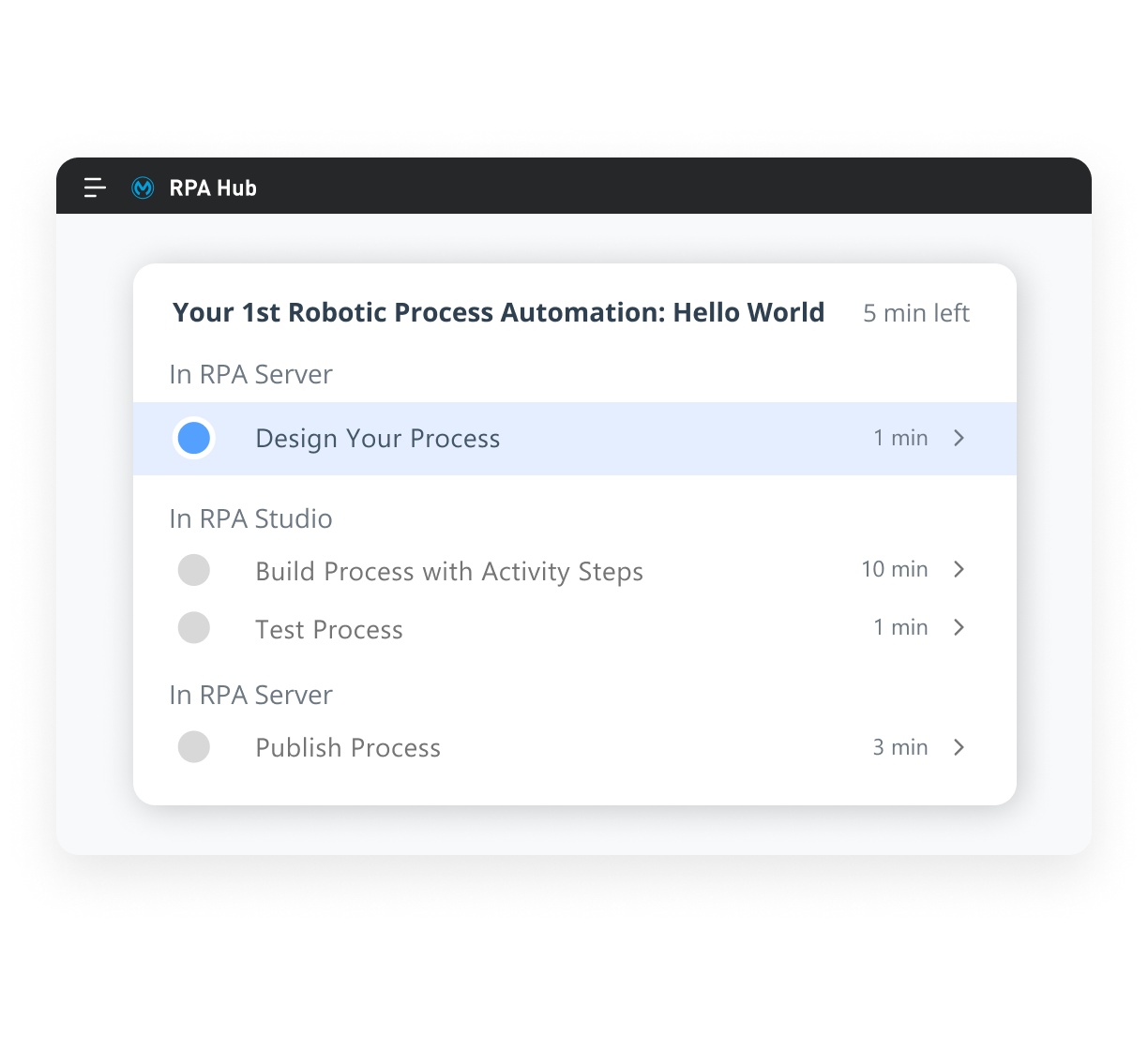The height and width of the screenshot is (1050, 1148).
Task: Click the 3 min duration label
Action: 900,747
